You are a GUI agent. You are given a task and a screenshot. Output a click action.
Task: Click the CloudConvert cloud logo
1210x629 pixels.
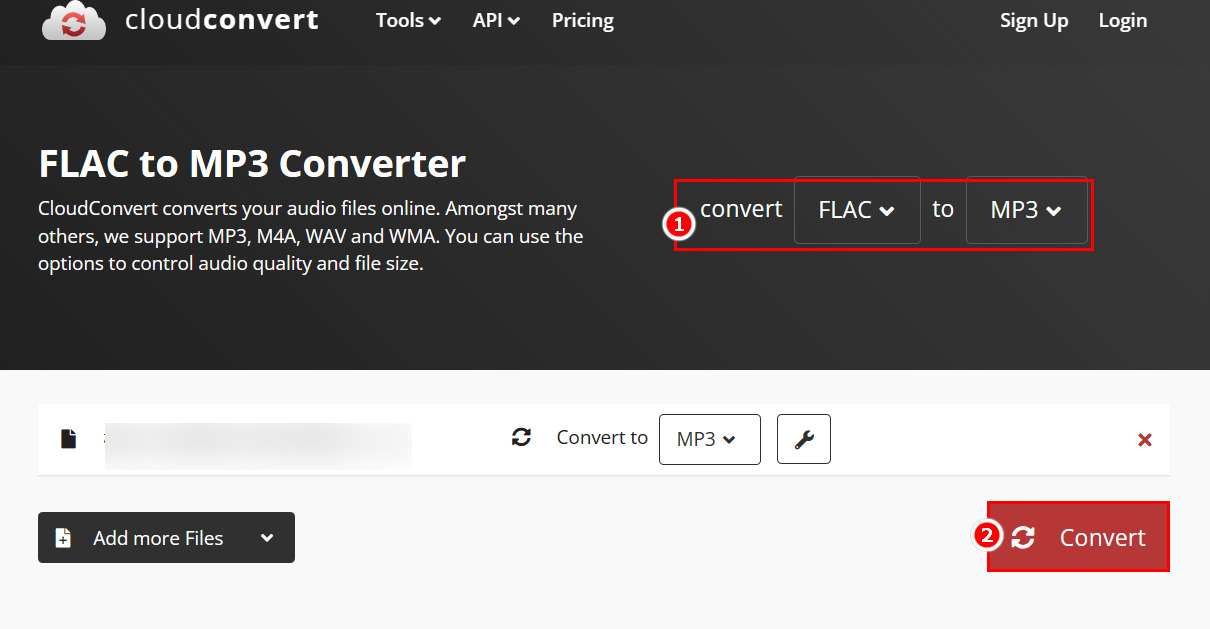[74, 20]
